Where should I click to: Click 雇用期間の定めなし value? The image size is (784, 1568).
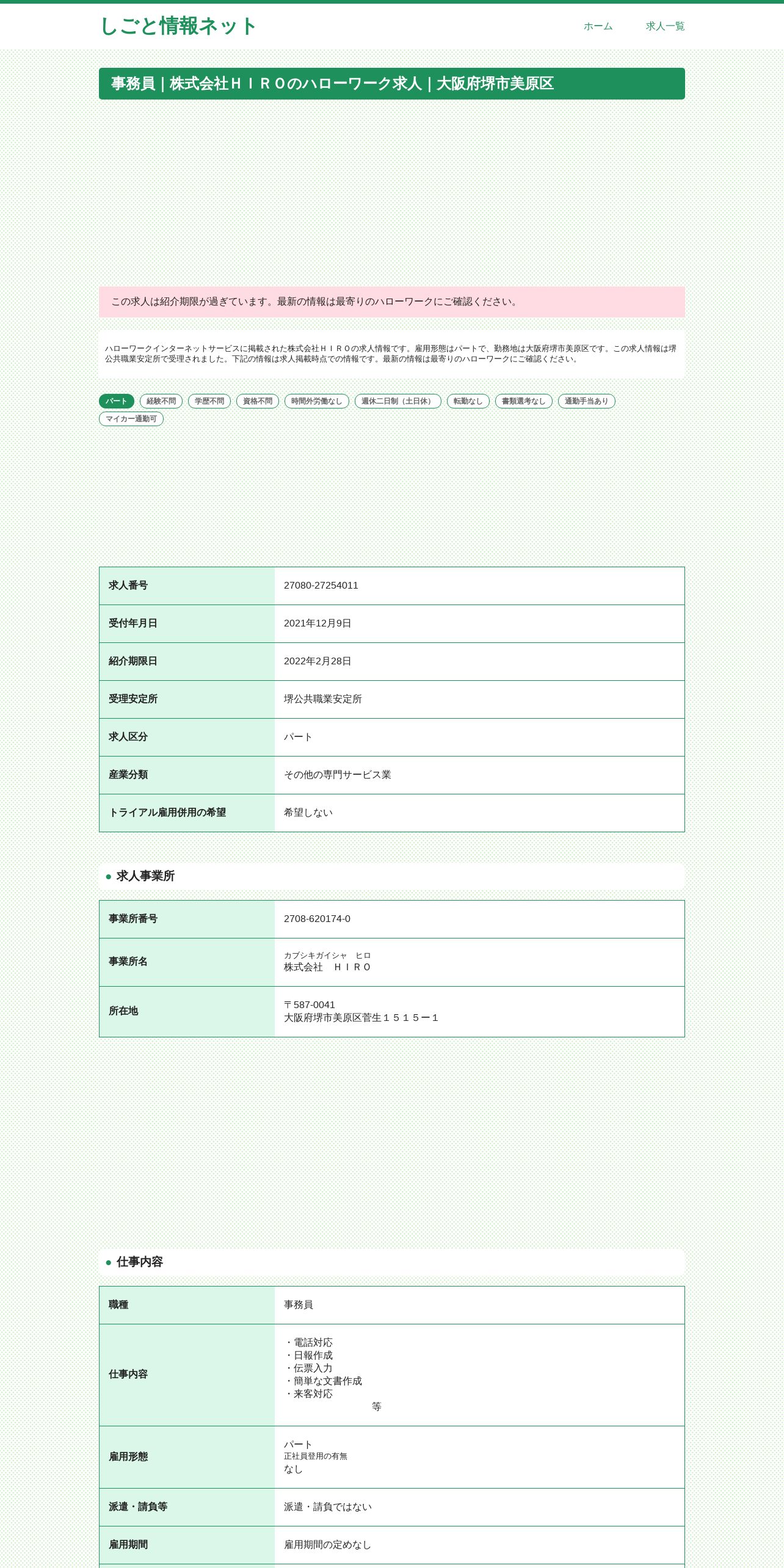[x=328, y=1545]
